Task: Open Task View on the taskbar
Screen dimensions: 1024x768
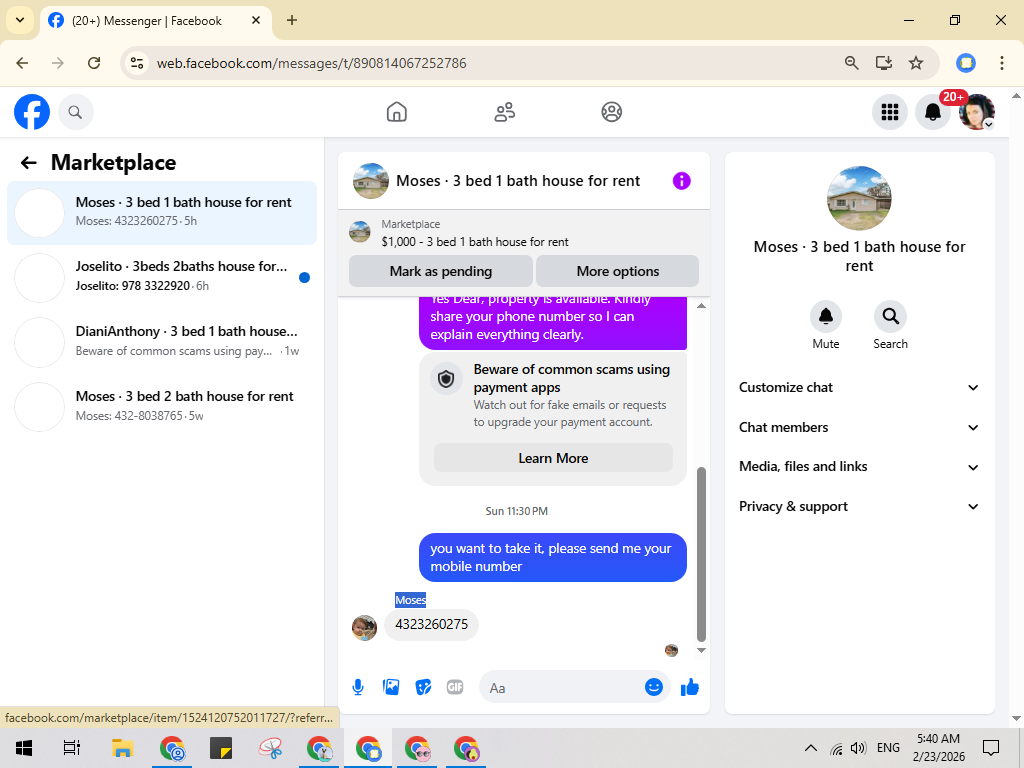Action: 71,748
